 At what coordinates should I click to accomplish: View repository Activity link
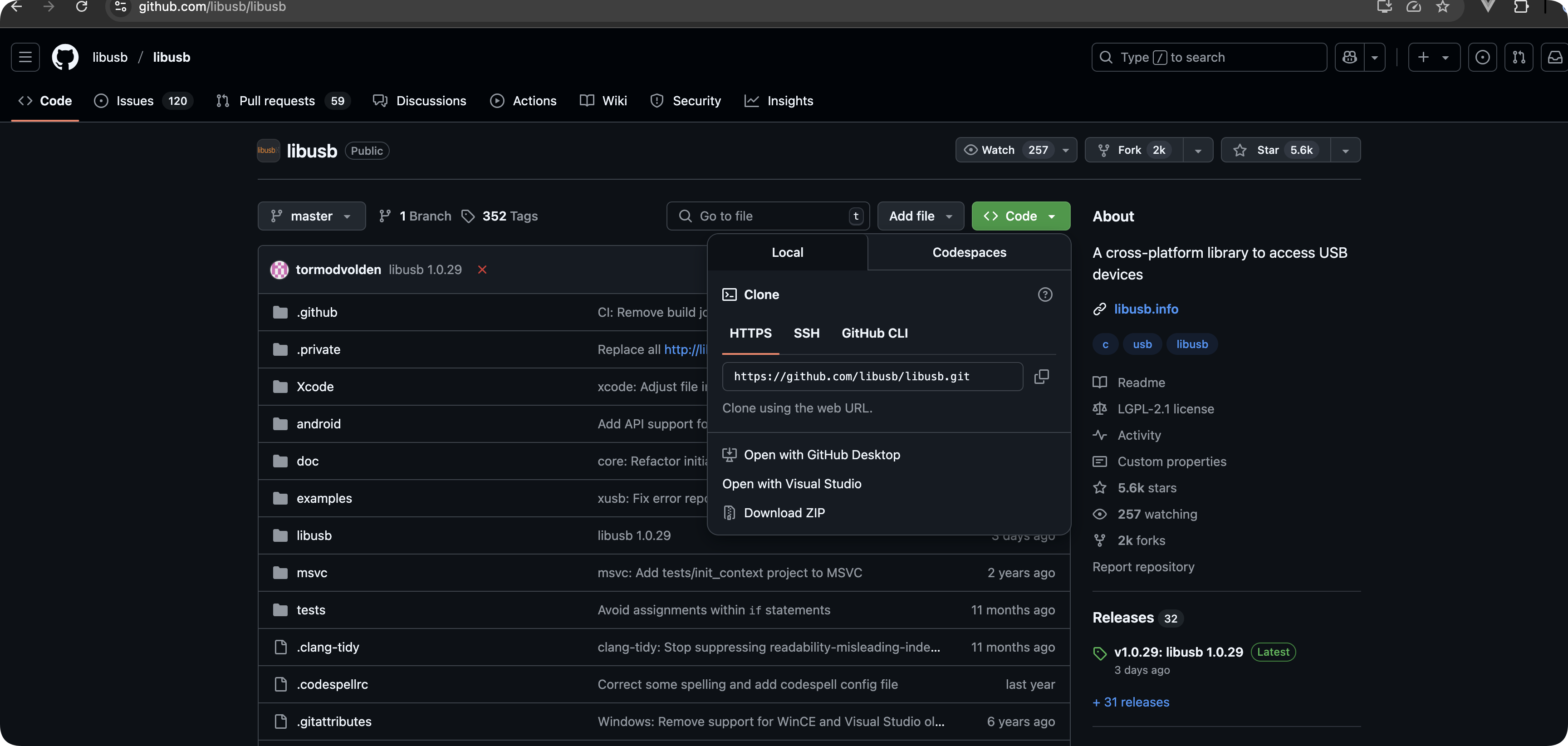click(1127, 436)
